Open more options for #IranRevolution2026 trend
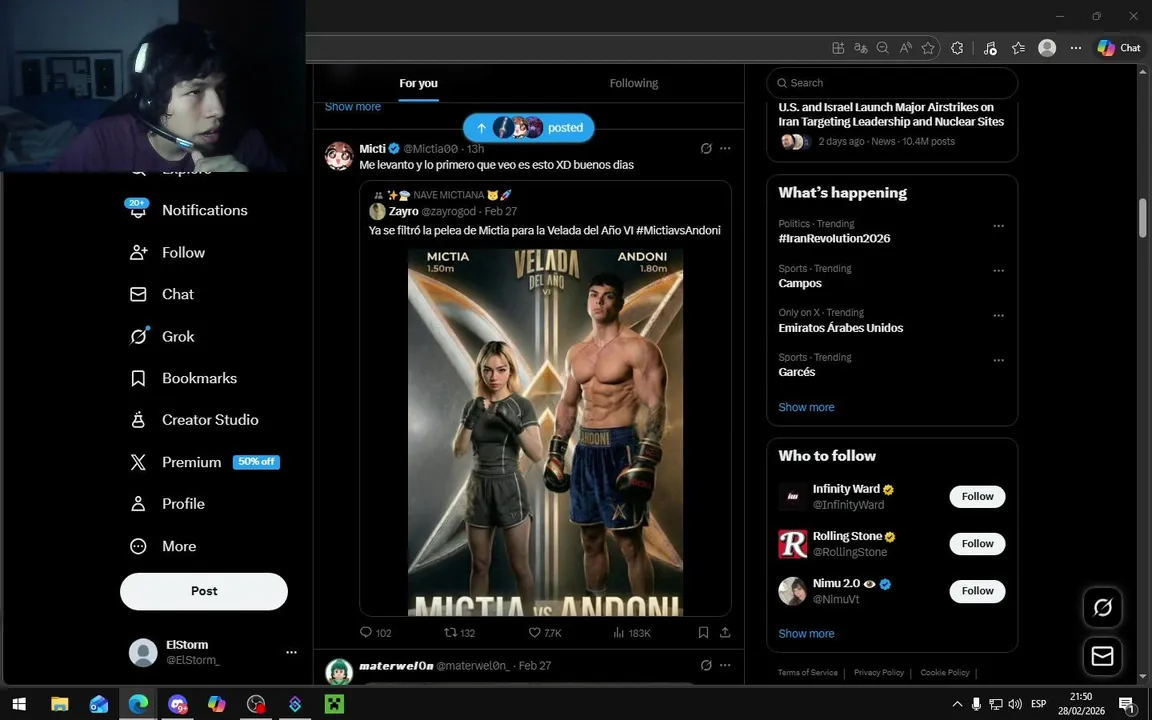Image resolution: width=1152 pixels, height=720 pixels. [x=998, y=226]
